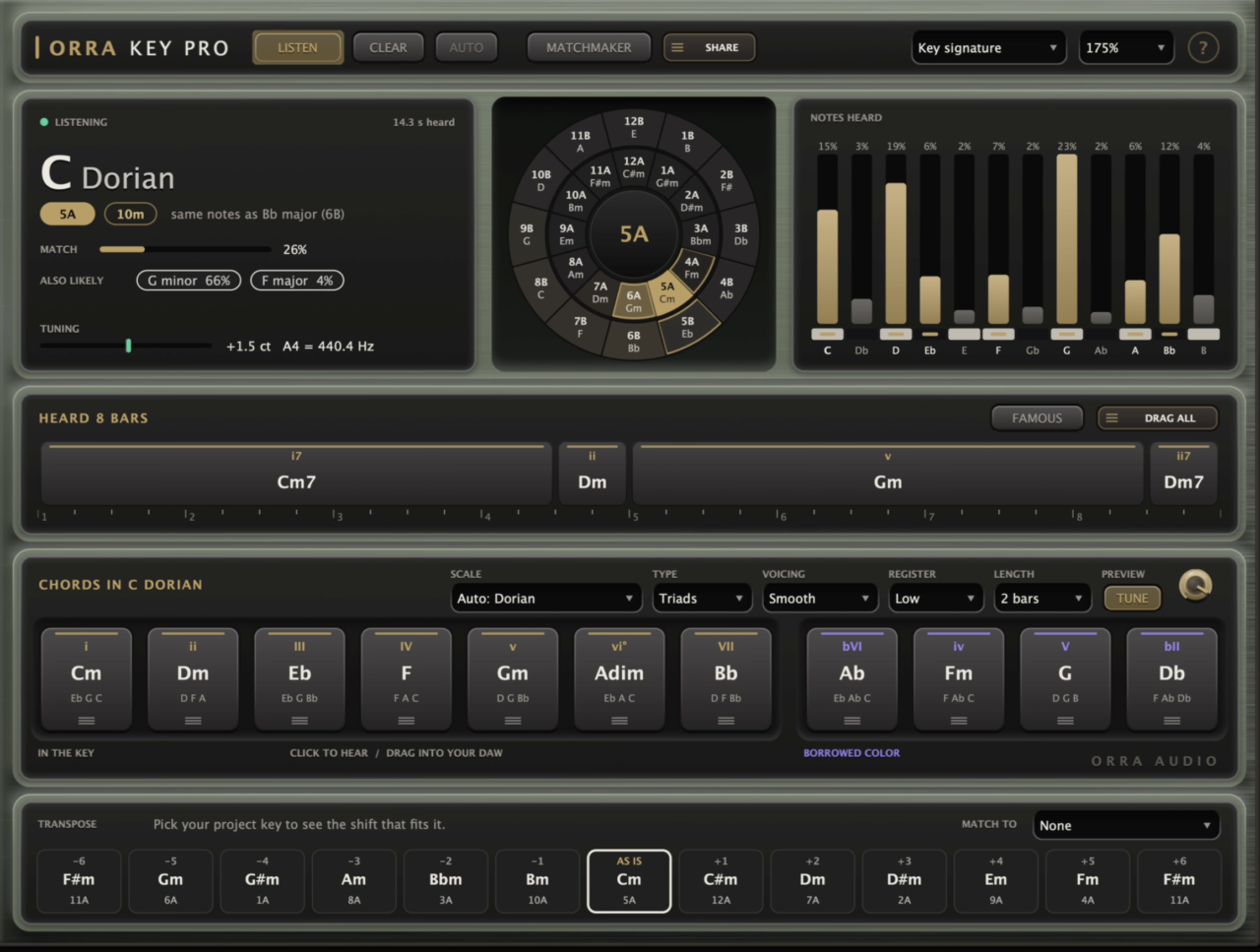This screenshot has width=1260, height=952.
Task: Toggle the Famous progressions button
Action: tap(1037, 418)
